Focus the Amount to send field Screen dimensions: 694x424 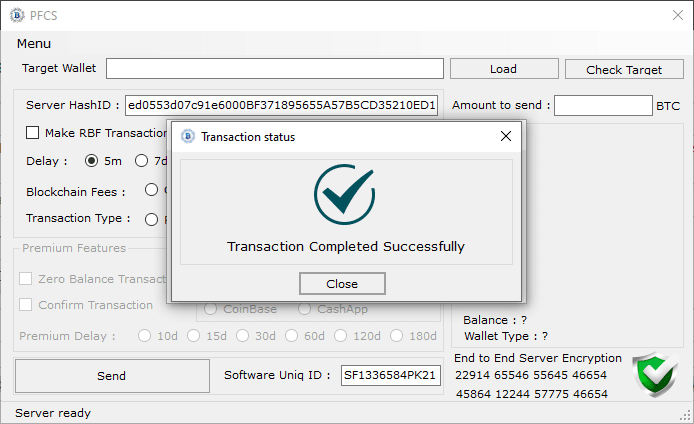click(x=602, y=105)
